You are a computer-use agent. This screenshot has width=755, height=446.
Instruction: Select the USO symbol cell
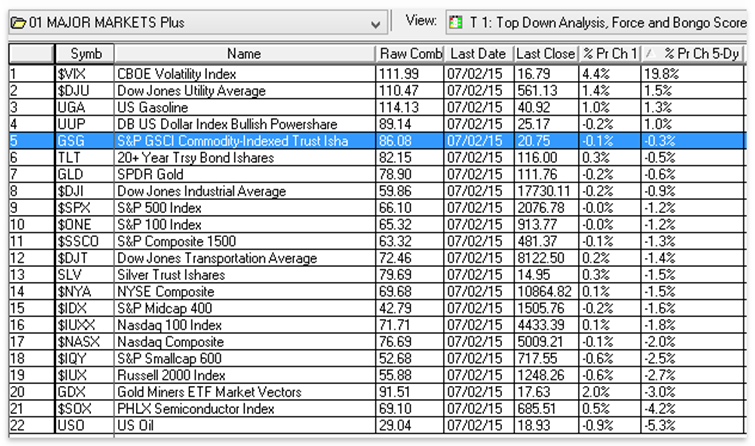pyautogui.click(x=85, y=426)
